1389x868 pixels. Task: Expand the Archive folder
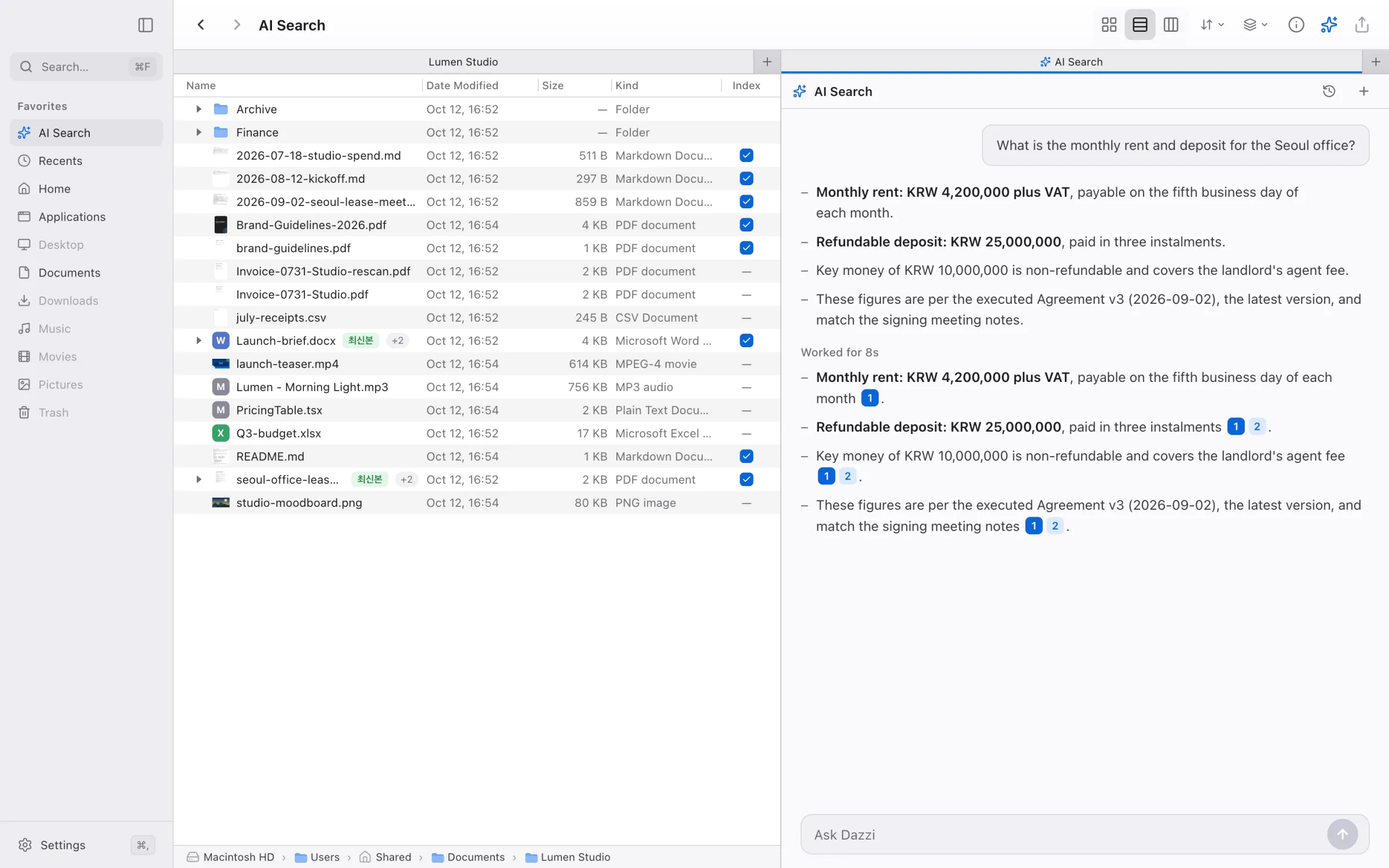[x=199, y=109]
